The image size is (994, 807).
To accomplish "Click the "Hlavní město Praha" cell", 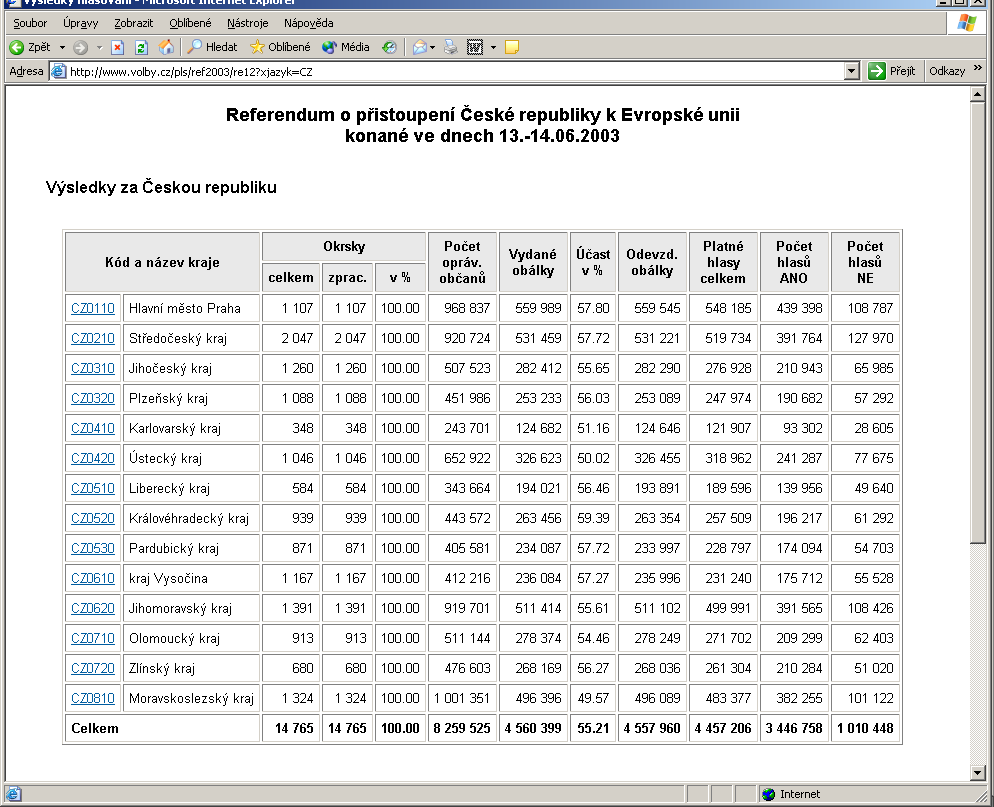I will tap(191, 308).
